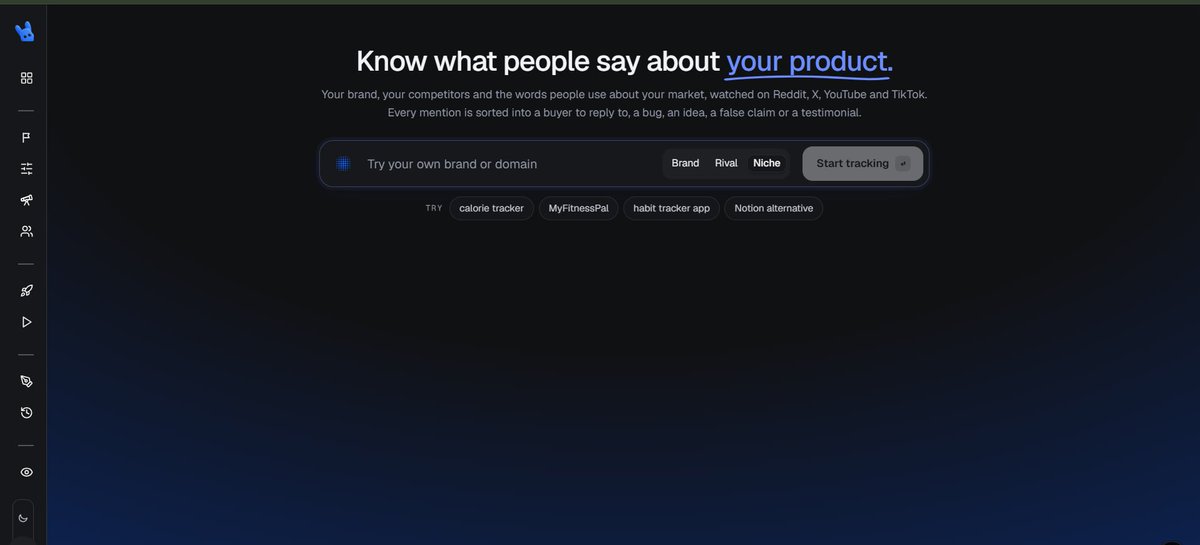1200x545 pixels.
Task: Select the Brand mode option
Action: point(685,163)
